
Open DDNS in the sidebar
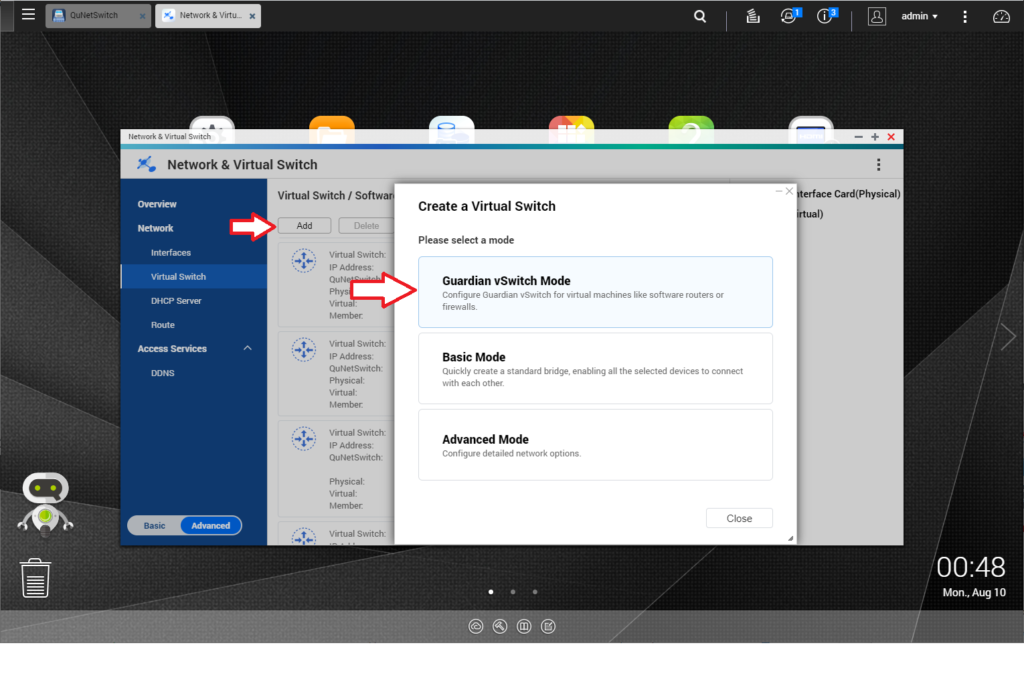tap(163, 373)
